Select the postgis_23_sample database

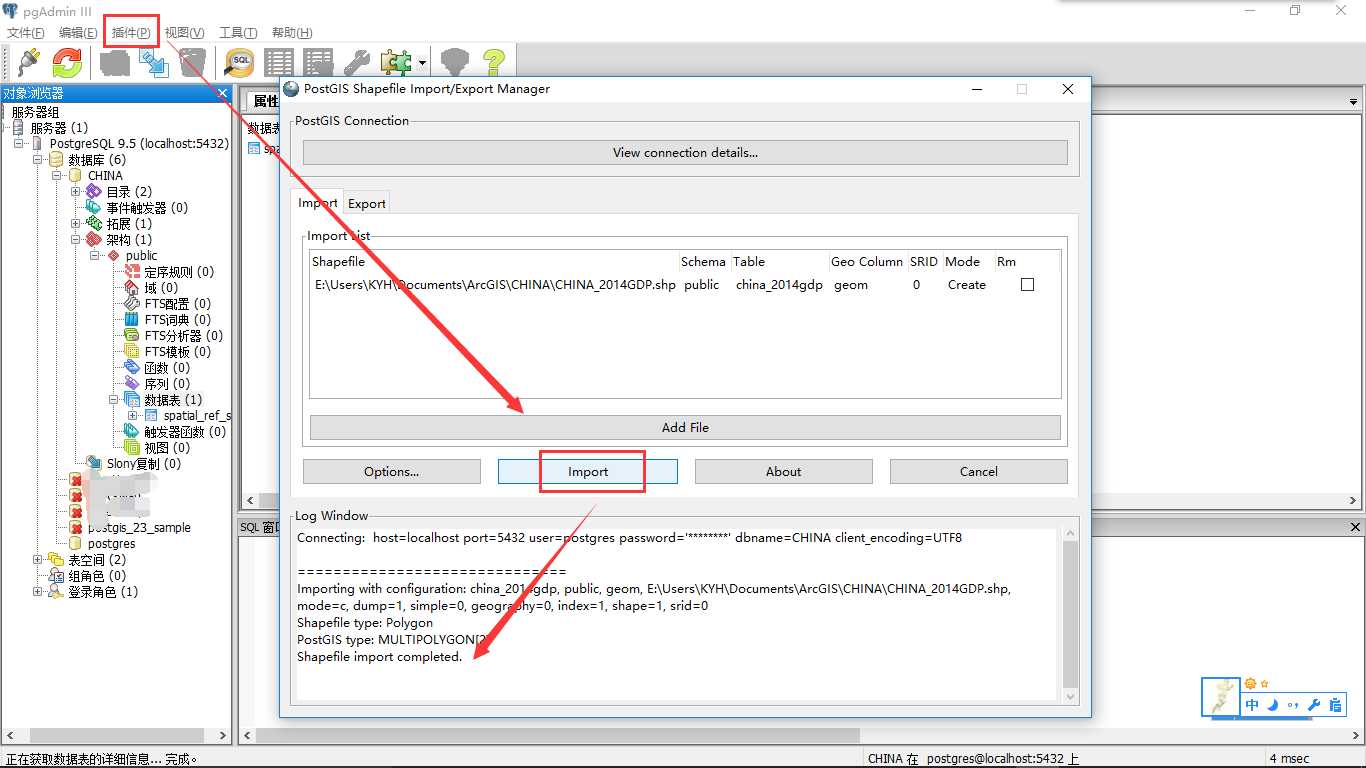click(x=139, y=527)
